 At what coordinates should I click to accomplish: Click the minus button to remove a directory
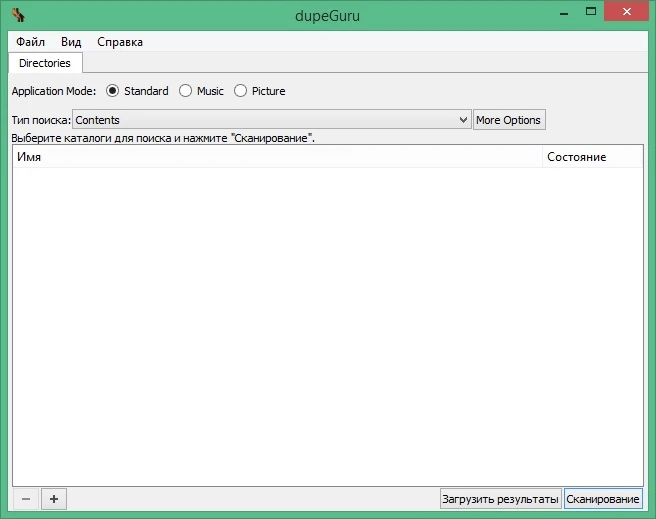pyautogui.click(x=26, y=499)
